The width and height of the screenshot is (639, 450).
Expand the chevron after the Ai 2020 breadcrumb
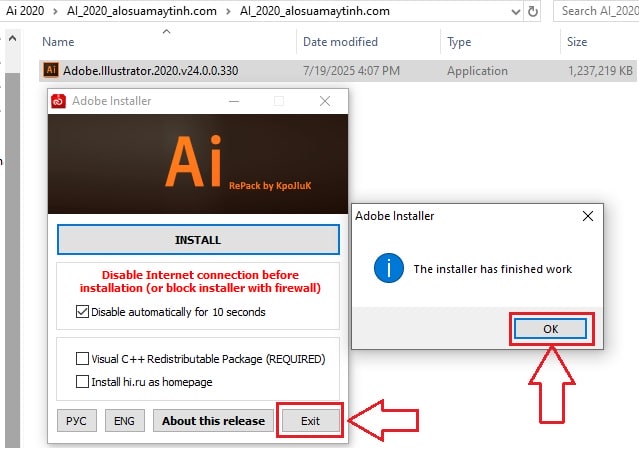(55, 11)
